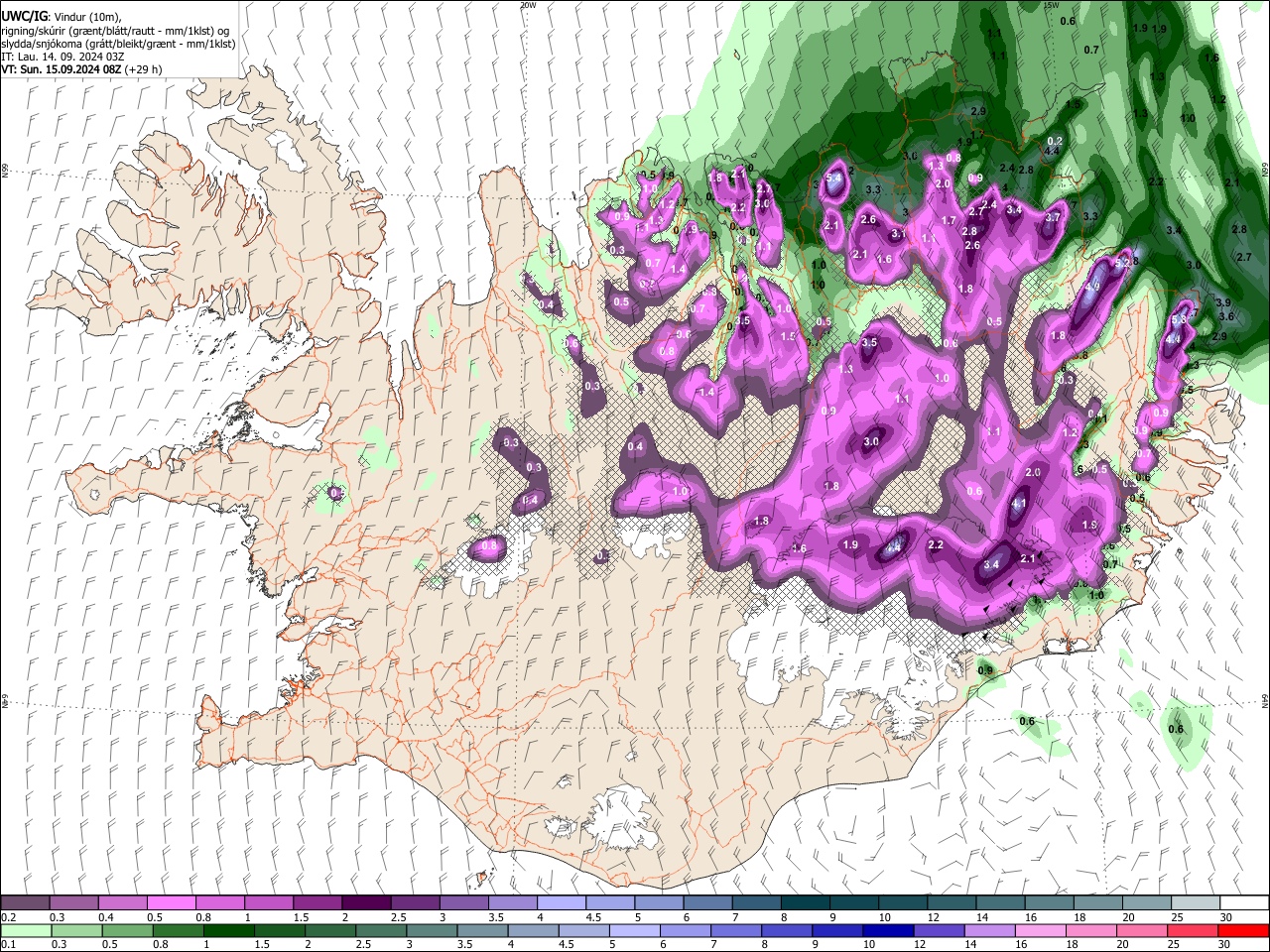
Task: Pick the 18 swatch in upper snow legend
Action: pos(1098,903)
